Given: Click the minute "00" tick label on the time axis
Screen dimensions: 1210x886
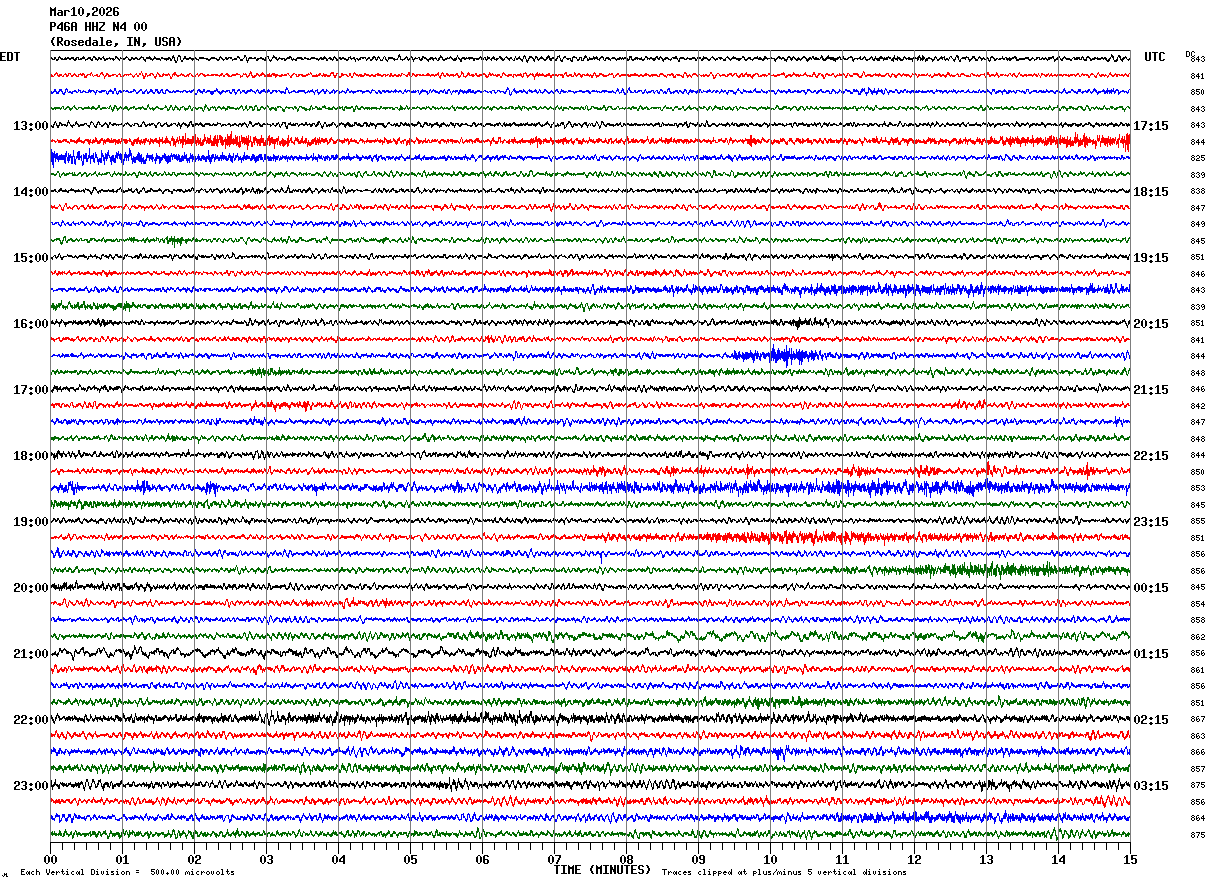Looking at the screenshot, I should tap(50, 860).
